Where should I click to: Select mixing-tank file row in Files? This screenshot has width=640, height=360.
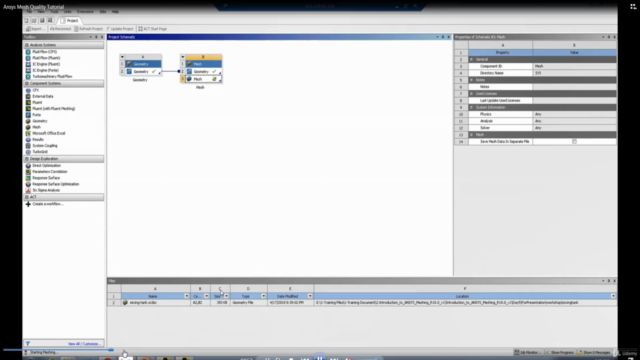click(362, 303)
